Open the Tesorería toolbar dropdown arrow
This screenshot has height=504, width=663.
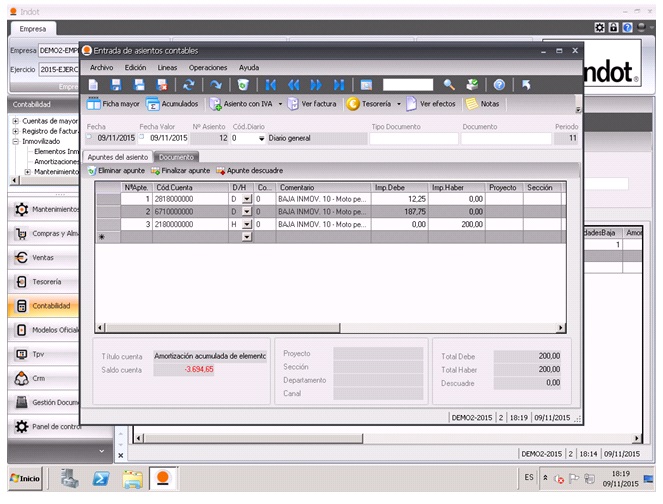point(398,104)
